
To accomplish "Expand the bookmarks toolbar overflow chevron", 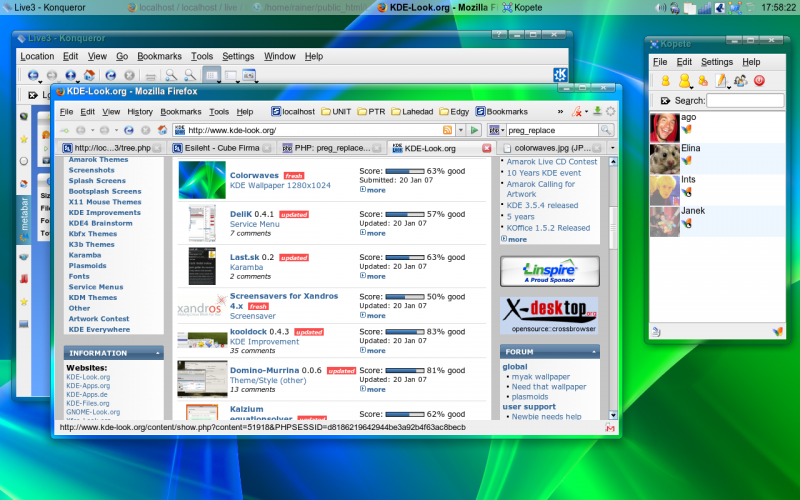I will [560, 111].
